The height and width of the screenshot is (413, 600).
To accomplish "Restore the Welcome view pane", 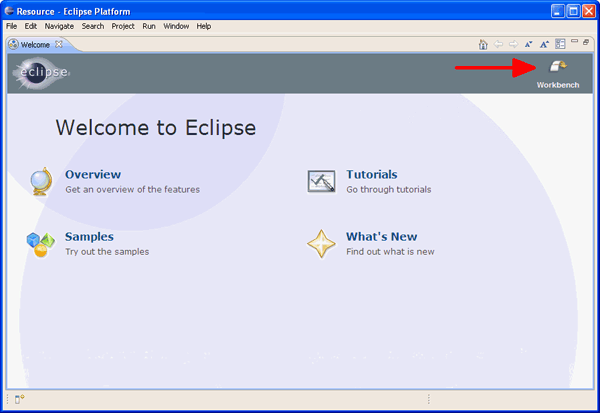I will coord(586,42).
